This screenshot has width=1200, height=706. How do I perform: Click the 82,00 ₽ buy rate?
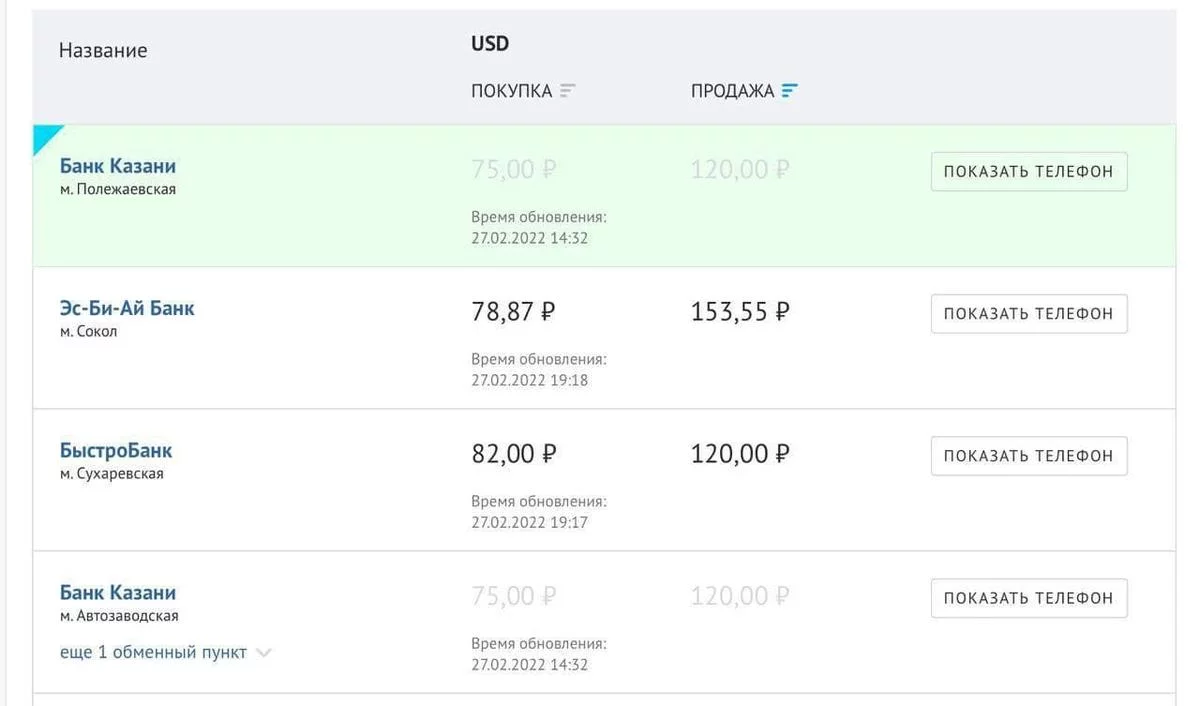514,454
